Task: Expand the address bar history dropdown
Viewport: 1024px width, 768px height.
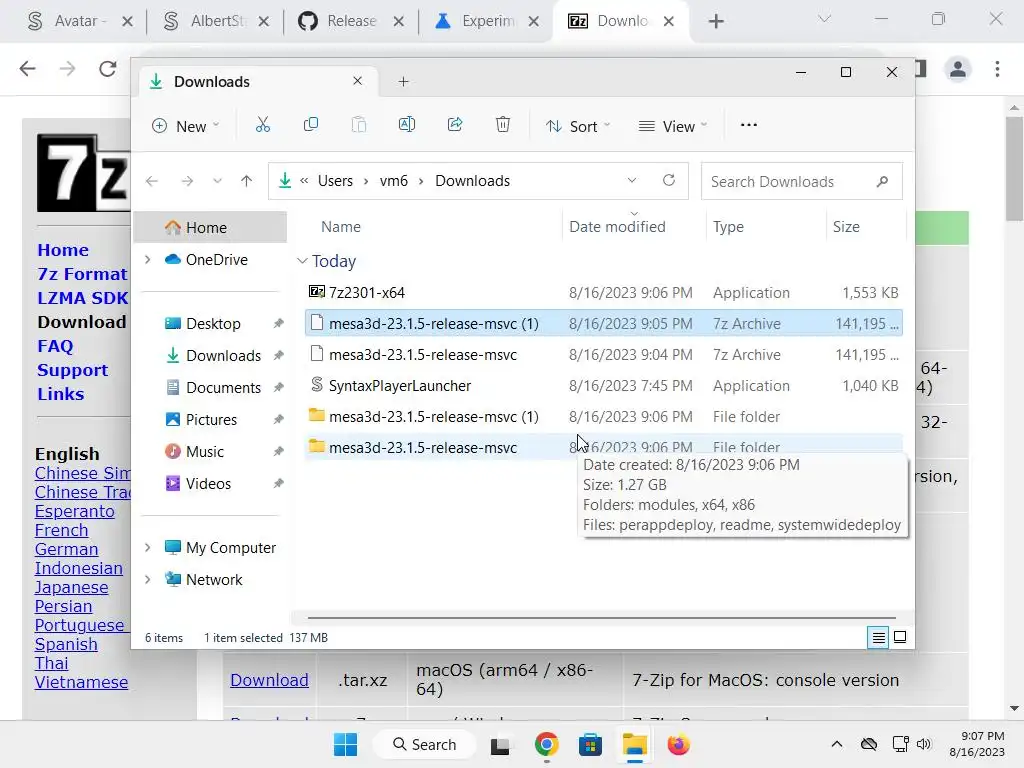Action: [x=632, y=180]
